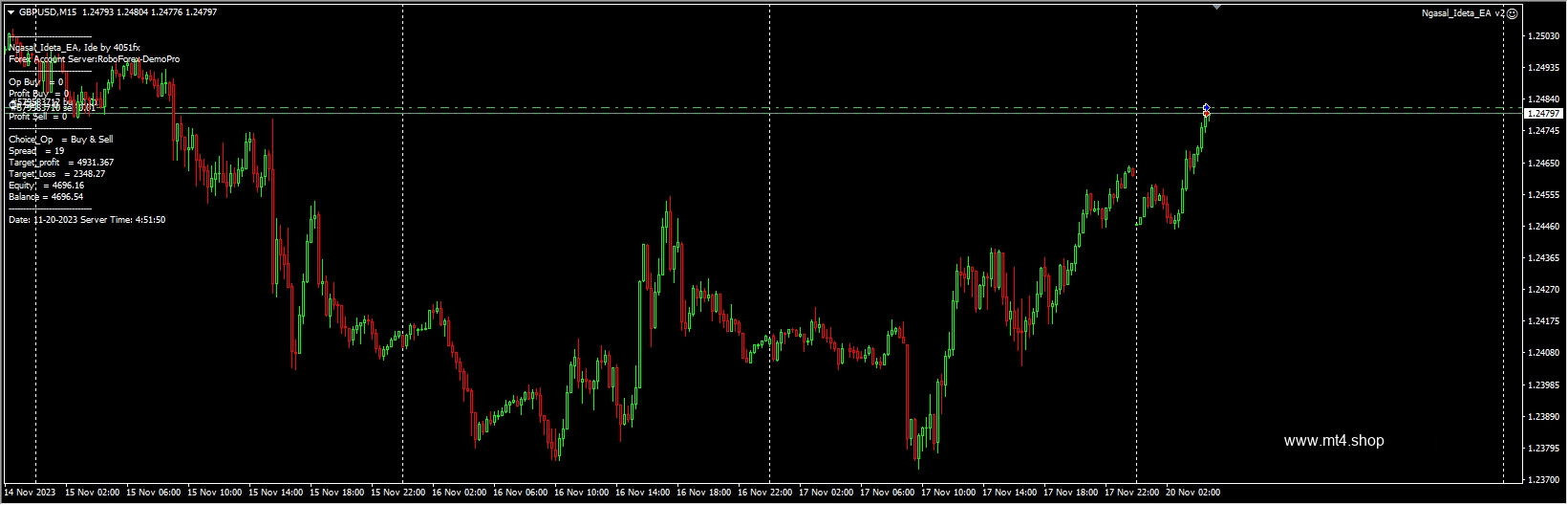1568x505 pixels.
Task: Click the Profit Sell = 0 info line
Action: point(38,117)
